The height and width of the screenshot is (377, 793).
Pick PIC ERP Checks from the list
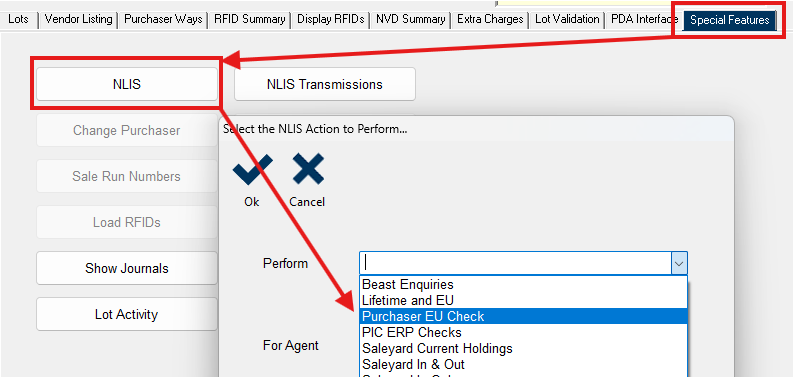(523, 332)
